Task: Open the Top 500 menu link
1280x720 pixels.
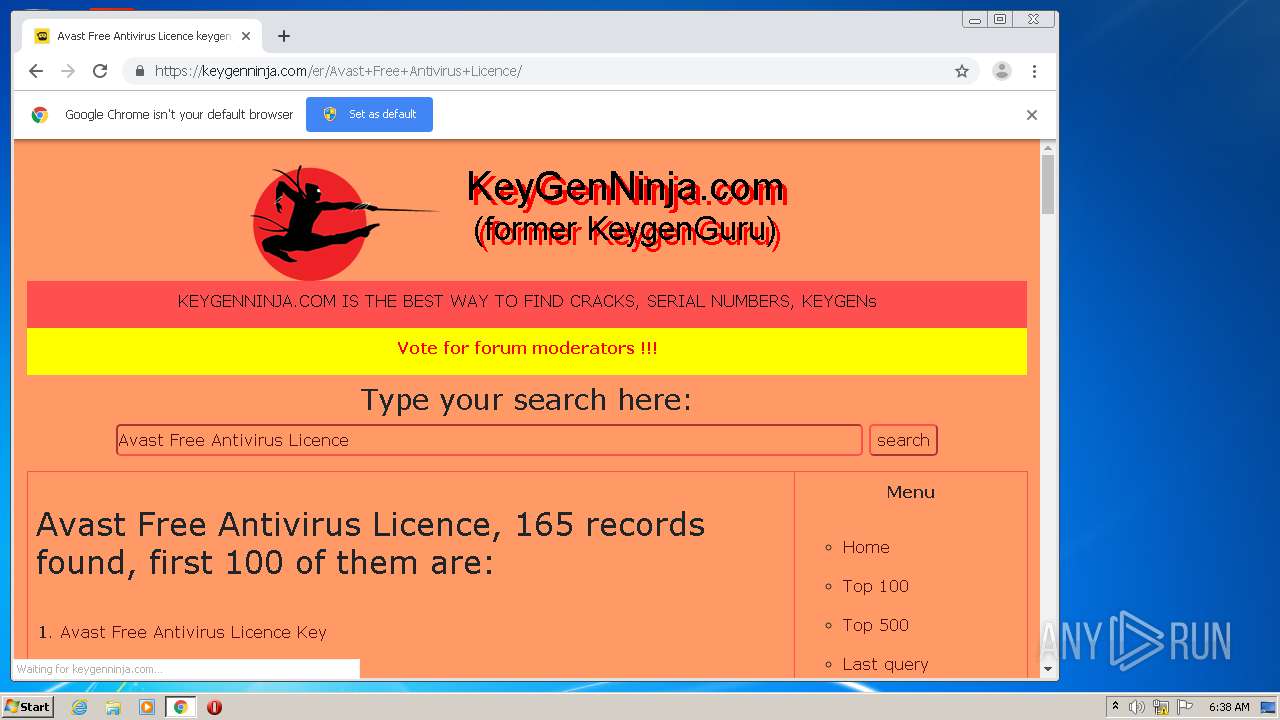Action: 875,625
